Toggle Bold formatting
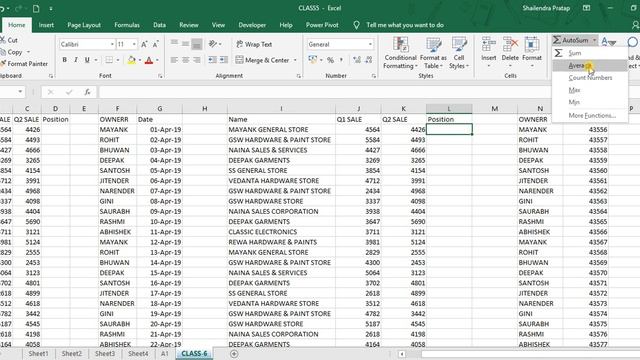This screenshot has height=360, width=640. pyautogui.click(x=64, y=60)
